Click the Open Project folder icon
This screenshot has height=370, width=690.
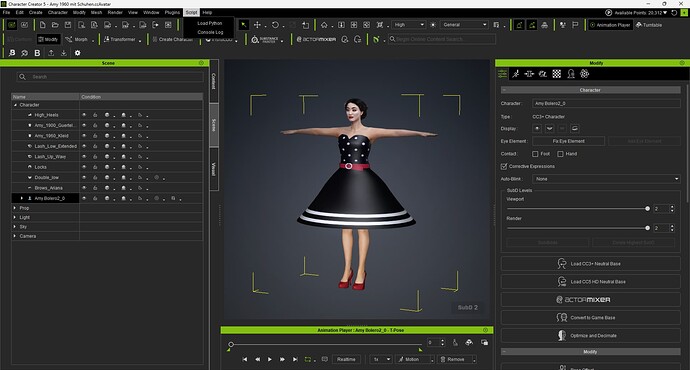tap(55, 25)
